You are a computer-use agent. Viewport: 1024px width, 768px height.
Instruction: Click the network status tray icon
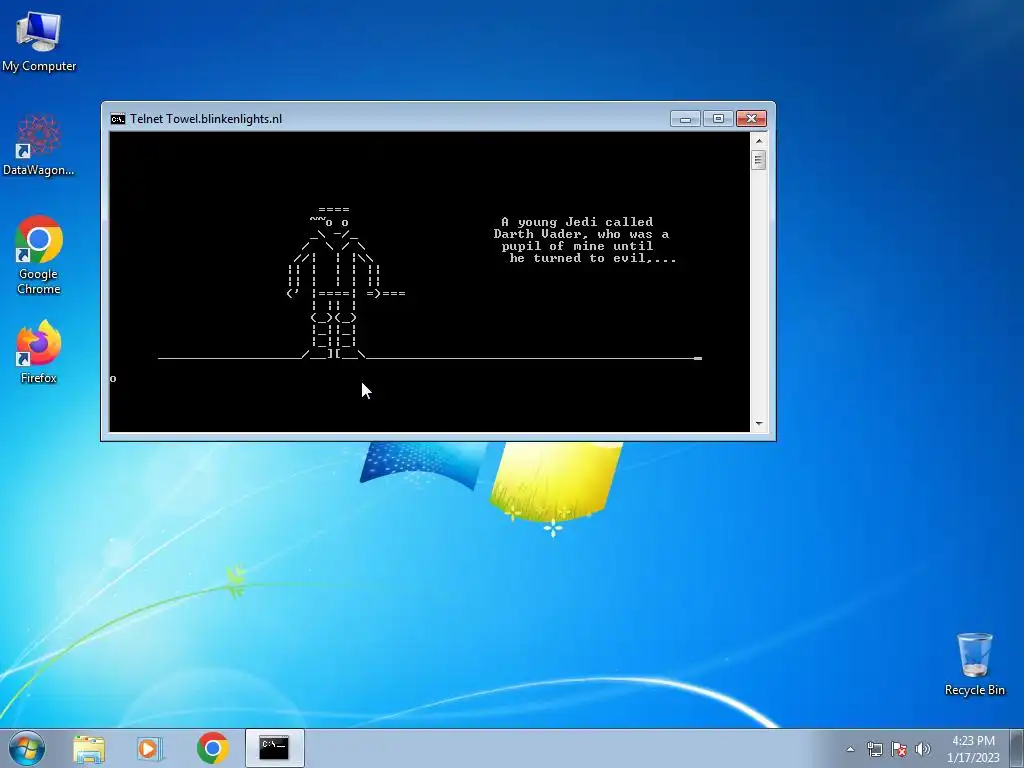(x=874, y=749)
